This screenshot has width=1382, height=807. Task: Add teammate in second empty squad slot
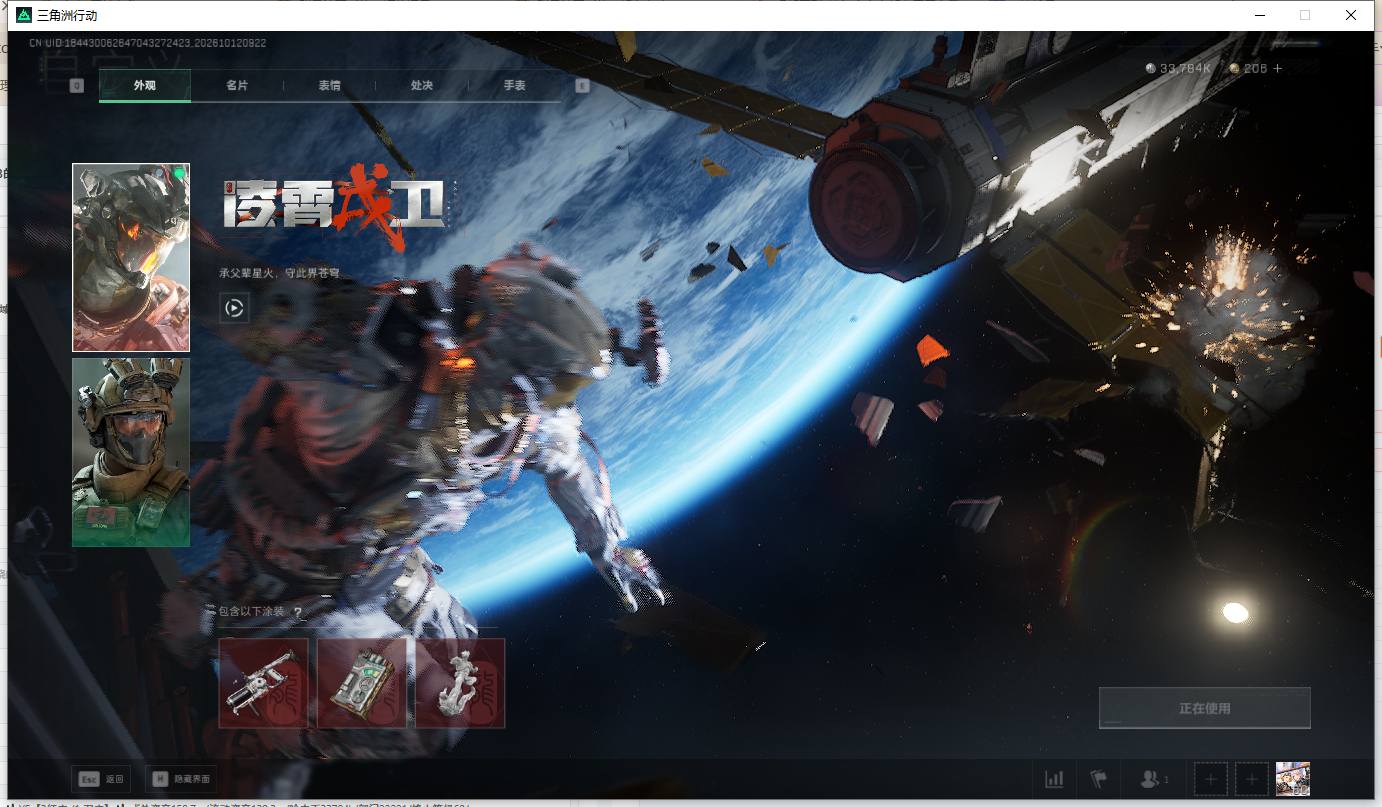coord(1251,779)
